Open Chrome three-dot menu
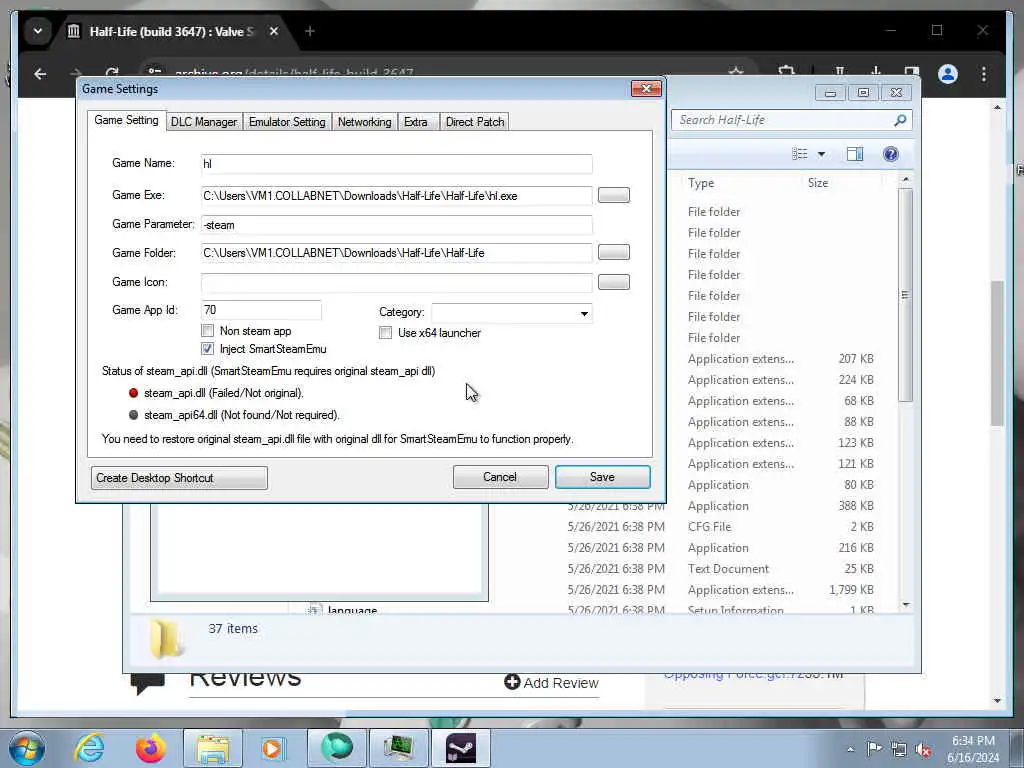 [x=984, y=74]
